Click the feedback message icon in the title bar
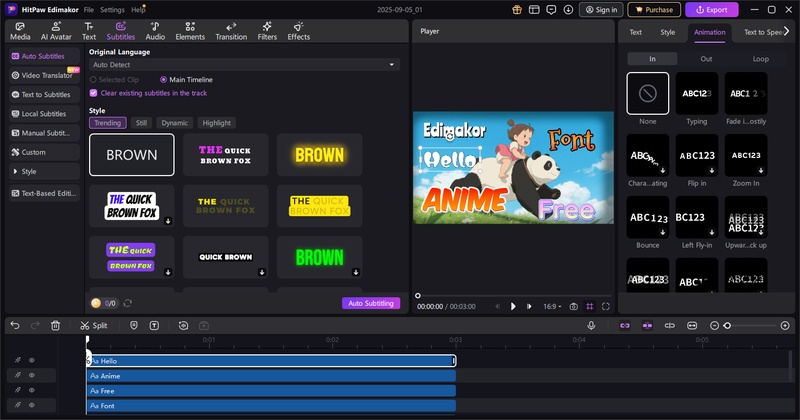 [551, 10]
